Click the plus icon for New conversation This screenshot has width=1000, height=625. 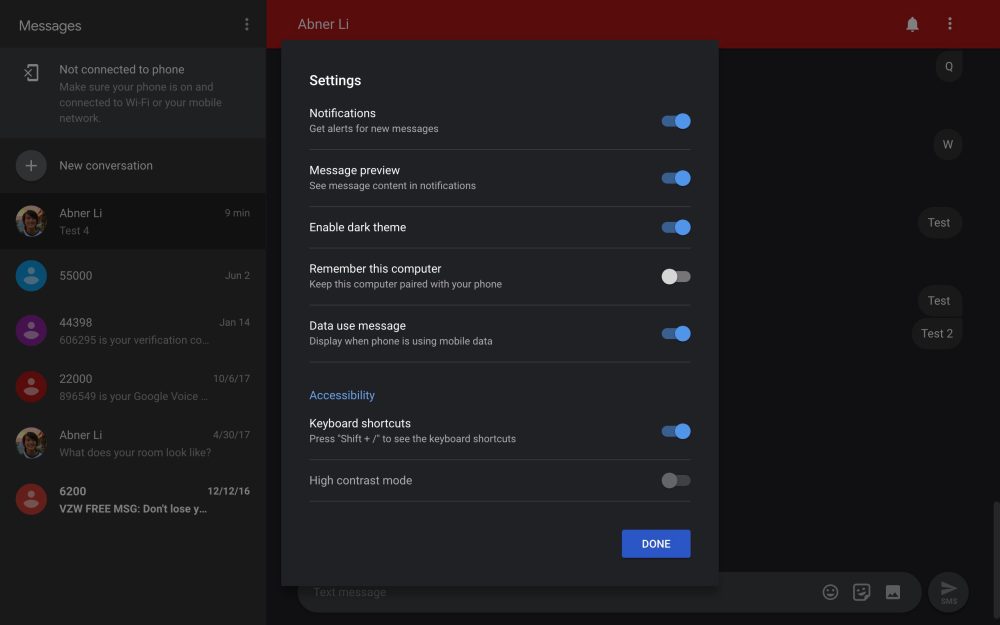[x=31, y=164]
